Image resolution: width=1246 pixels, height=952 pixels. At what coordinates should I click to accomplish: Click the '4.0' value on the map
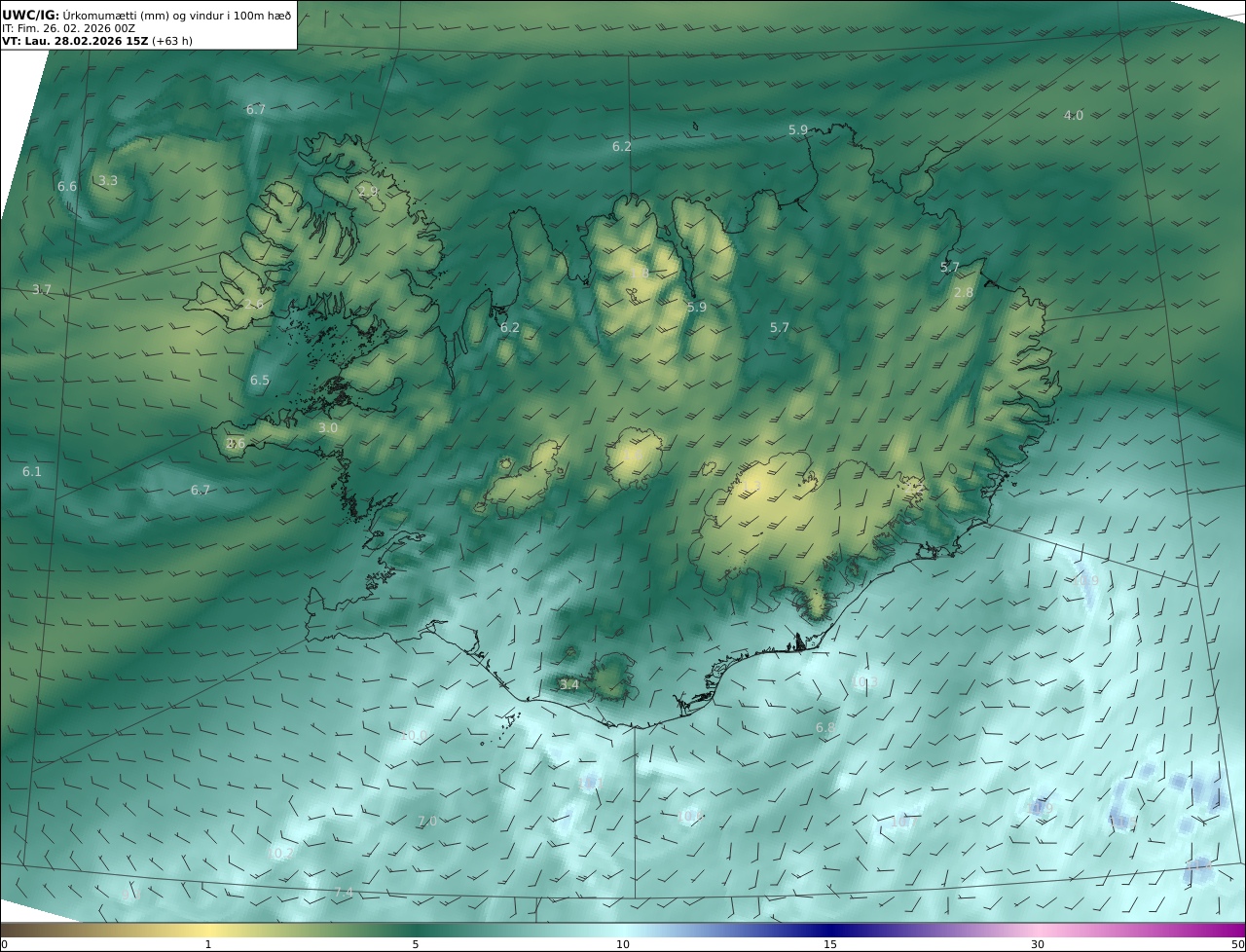click(1073, 115)
